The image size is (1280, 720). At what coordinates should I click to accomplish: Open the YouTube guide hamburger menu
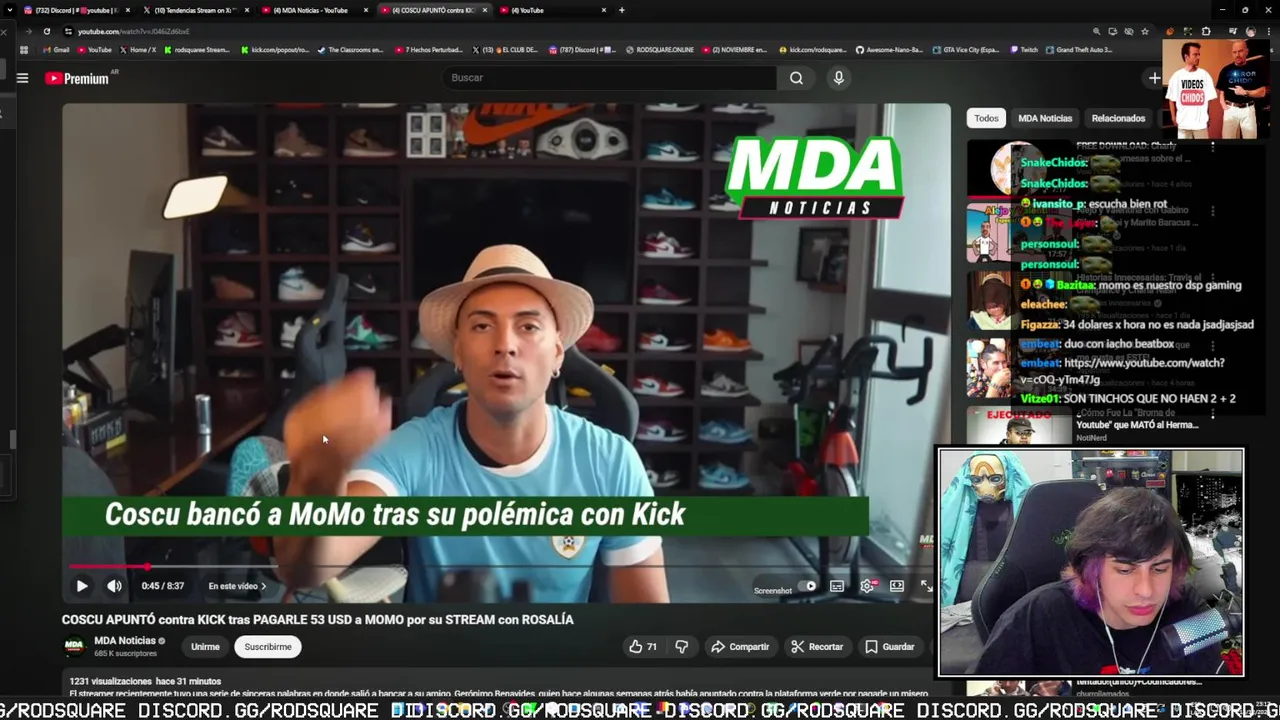point(22,78)
